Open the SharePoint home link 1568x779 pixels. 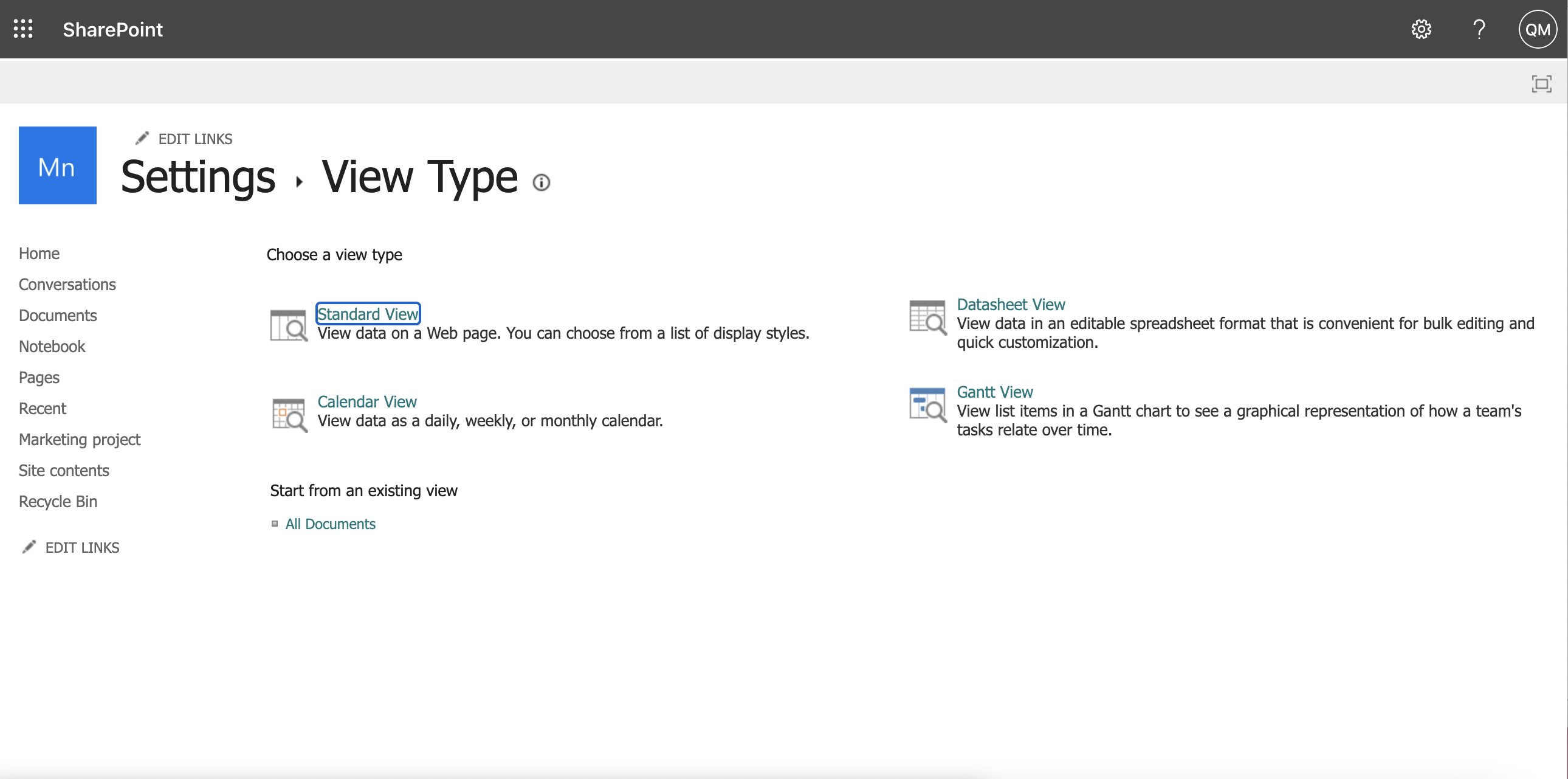coord(112,29)
